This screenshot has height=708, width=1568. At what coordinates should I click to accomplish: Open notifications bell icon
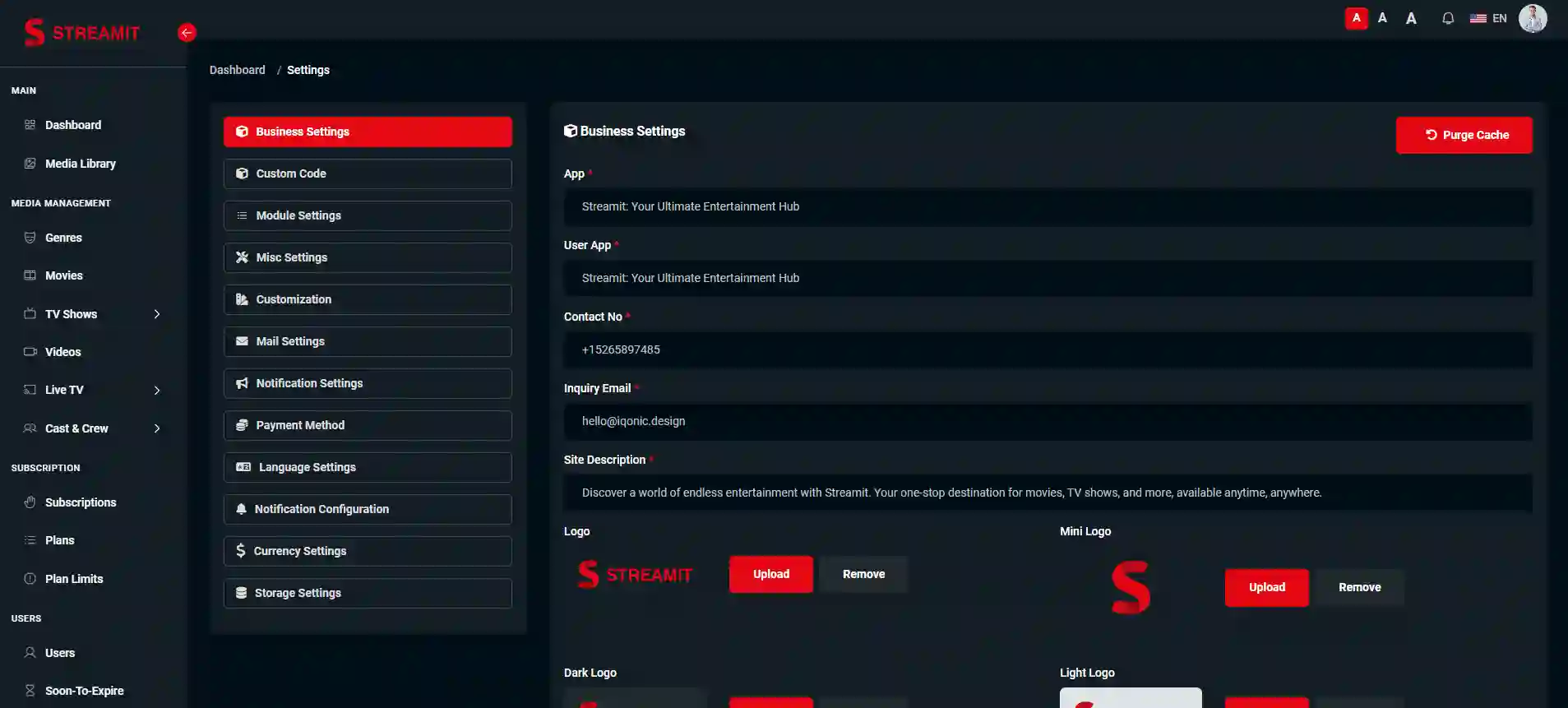[1448, 18]
